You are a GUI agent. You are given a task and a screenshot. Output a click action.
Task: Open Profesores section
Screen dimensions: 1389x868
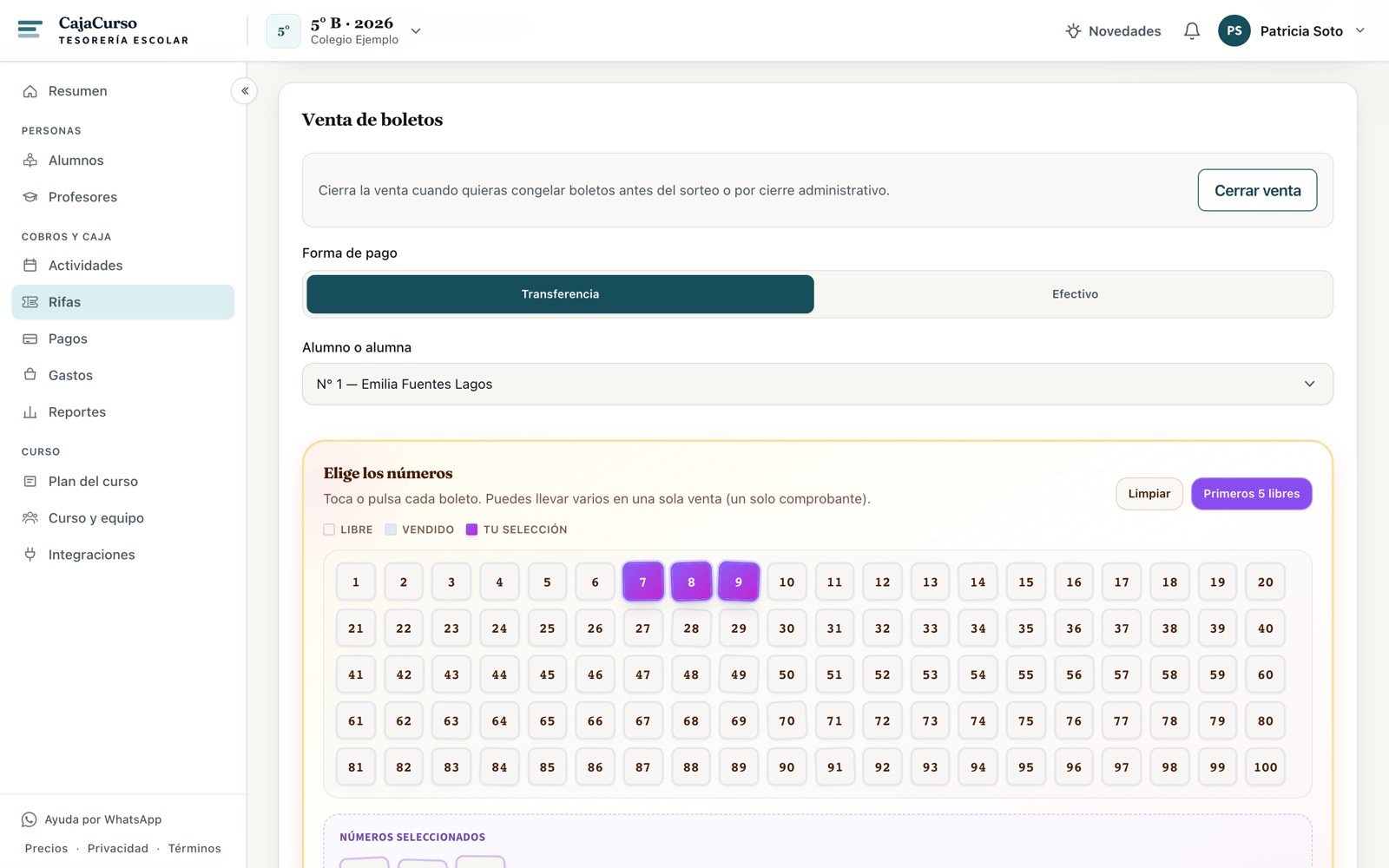[123, 197]
